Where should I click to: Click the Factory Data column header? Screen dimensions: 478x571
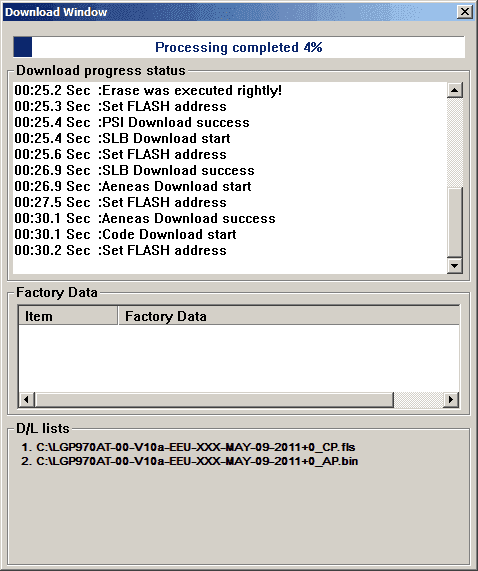[288, 316]
